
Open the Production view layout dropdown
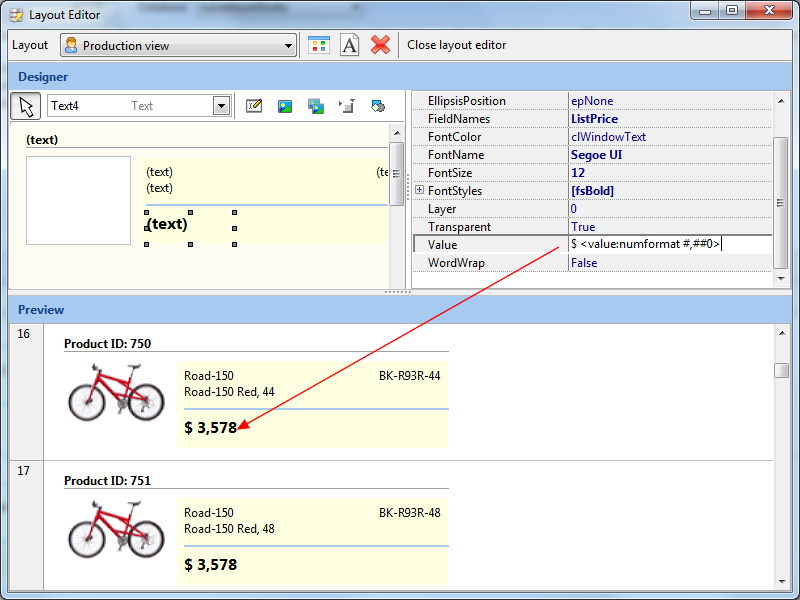coord(289,45)
